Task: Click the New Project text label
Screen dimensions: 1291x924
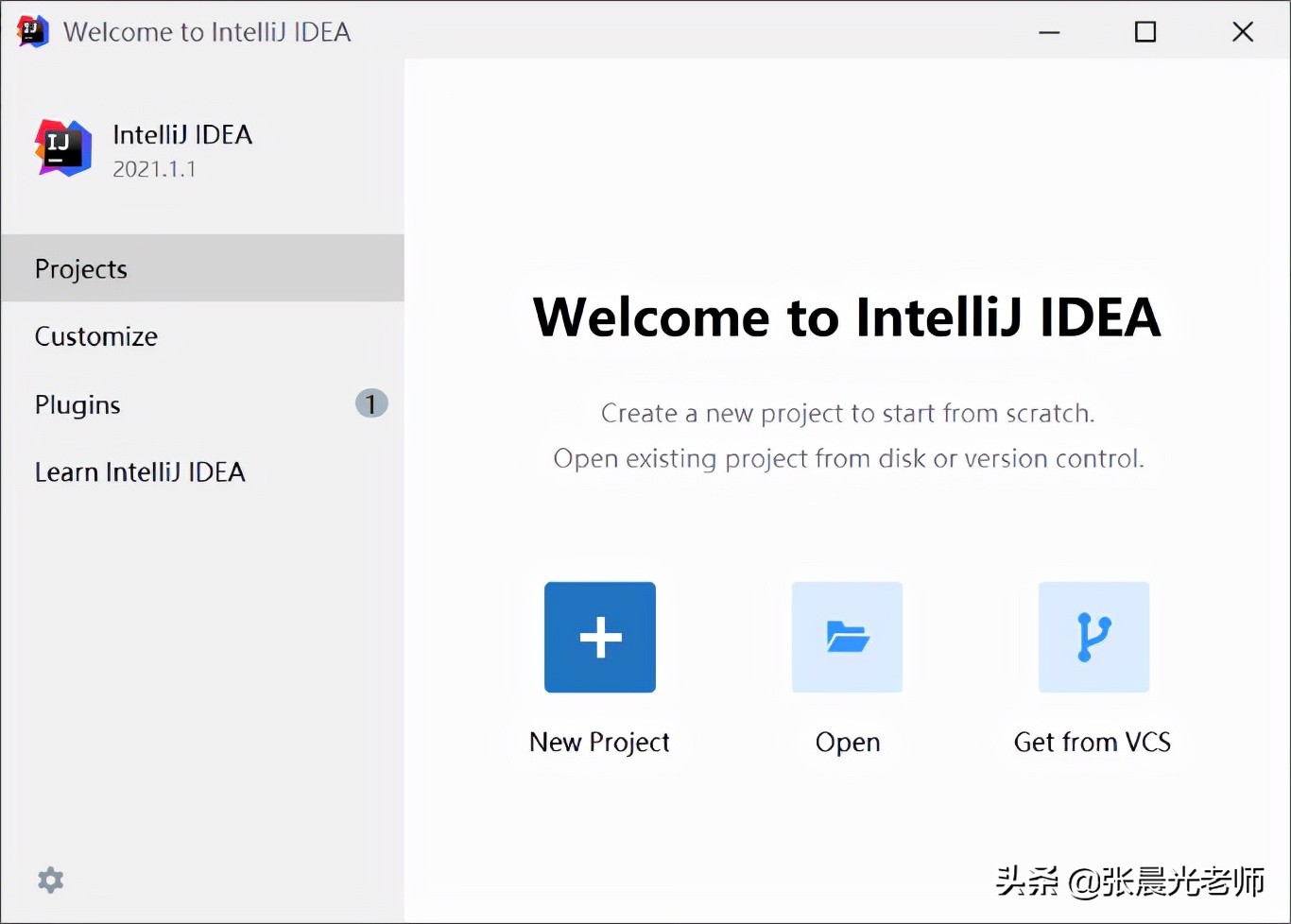Action: [x=599, y=743]
